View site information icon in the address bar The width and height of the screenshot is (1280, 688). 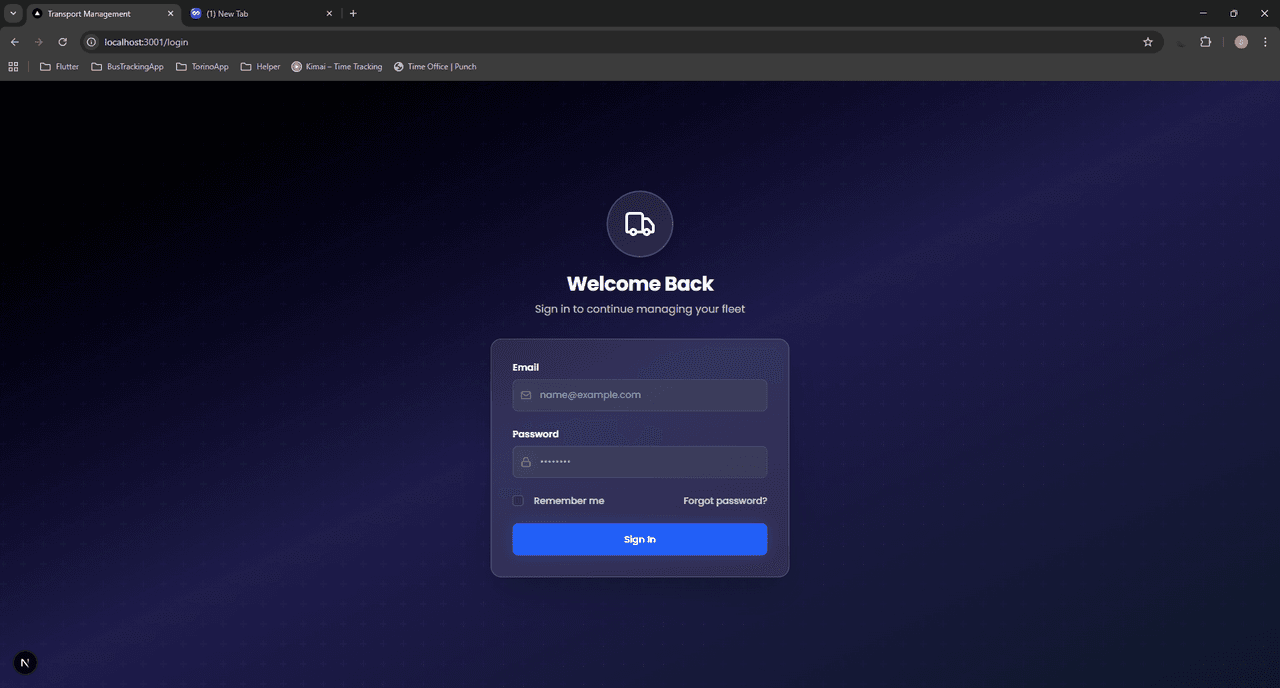90,42
